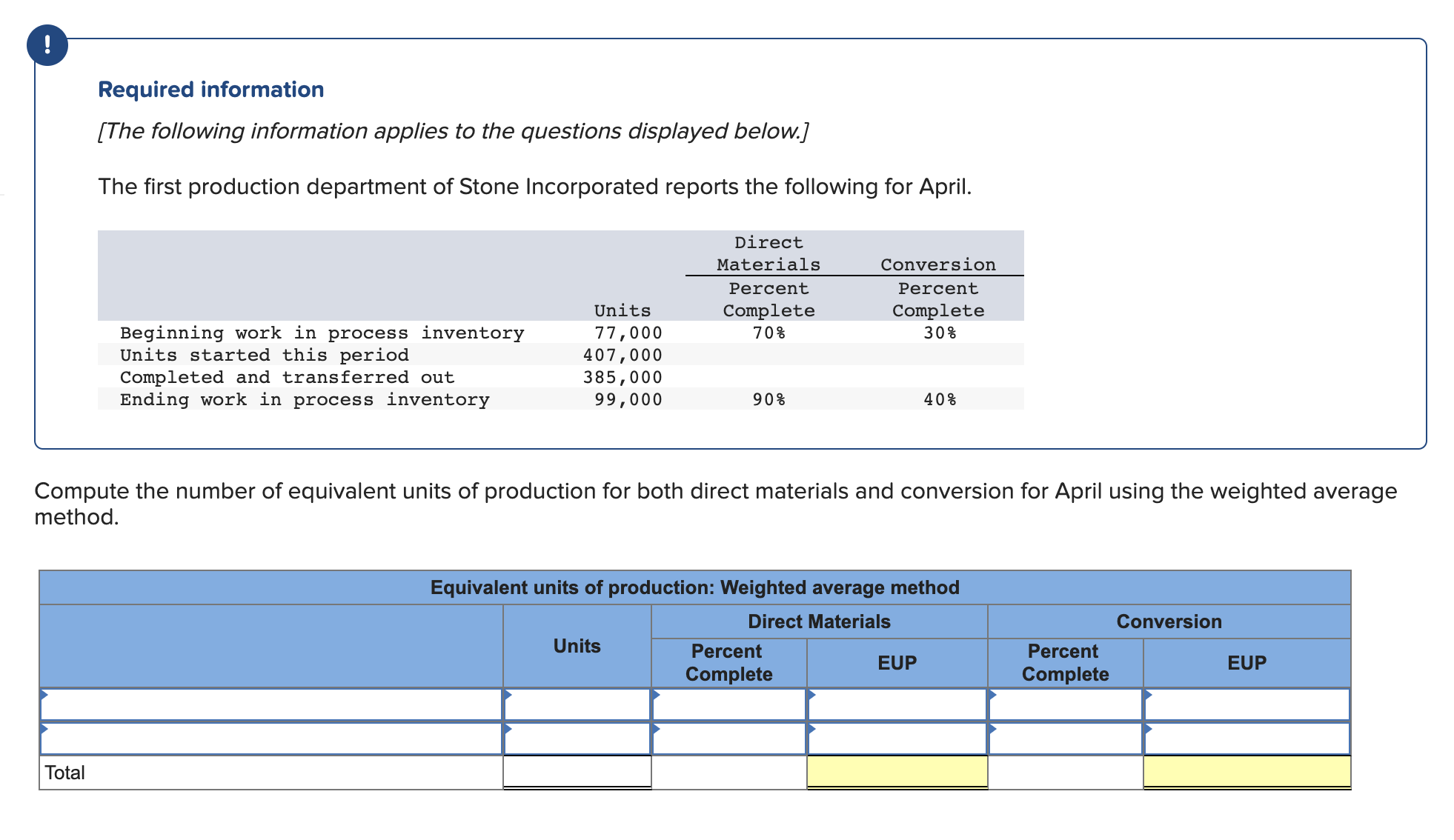Select first row Direct Materials EUP cell
Image resolution: width=1454 pixels, height=840 pixels.
click(x=897, y=704)
